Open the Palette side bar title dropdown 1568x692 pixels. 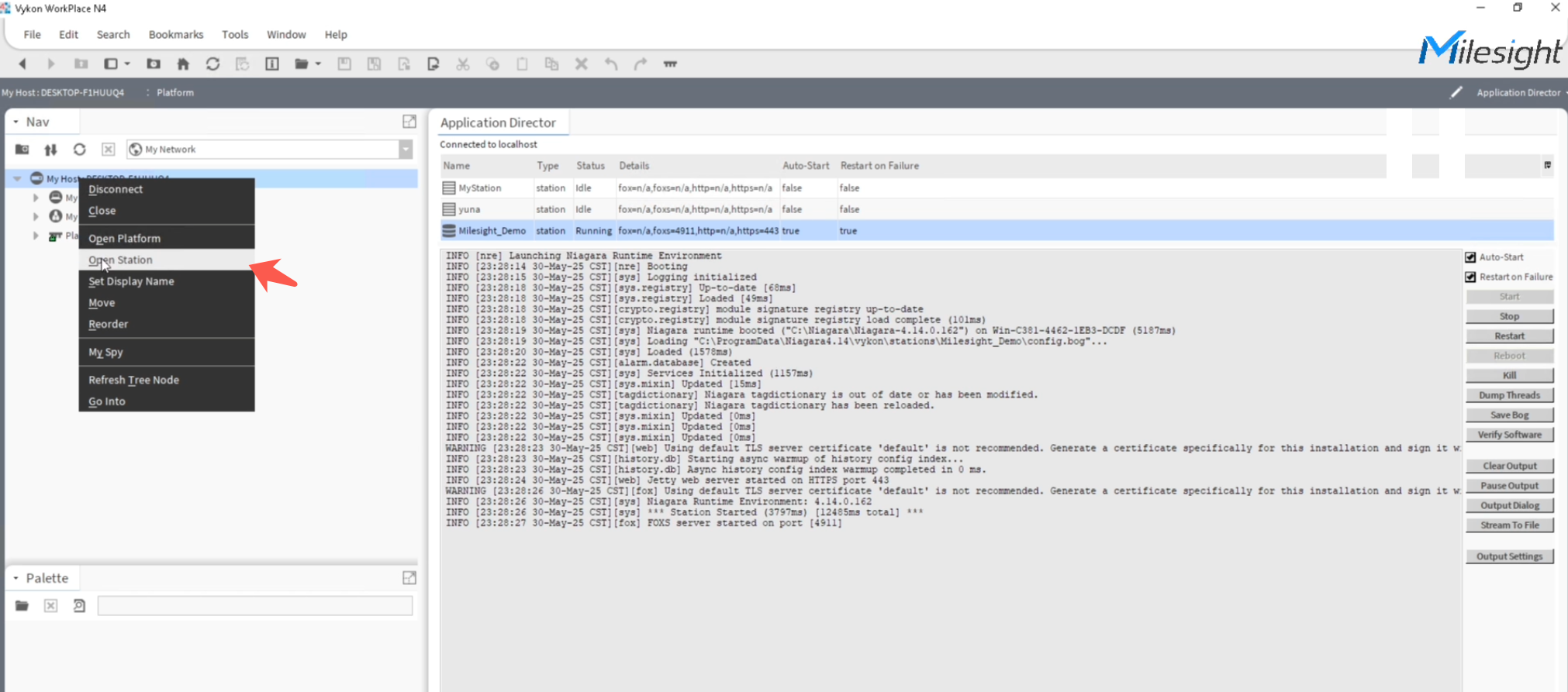(x=16, y=578)
